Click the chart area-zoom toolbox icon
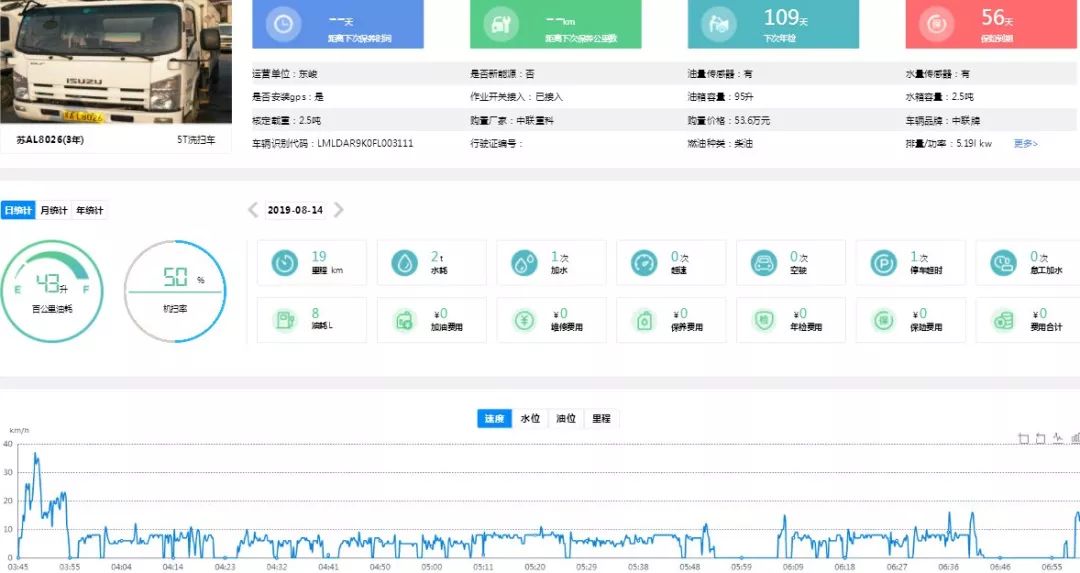 pos(1024,438)
